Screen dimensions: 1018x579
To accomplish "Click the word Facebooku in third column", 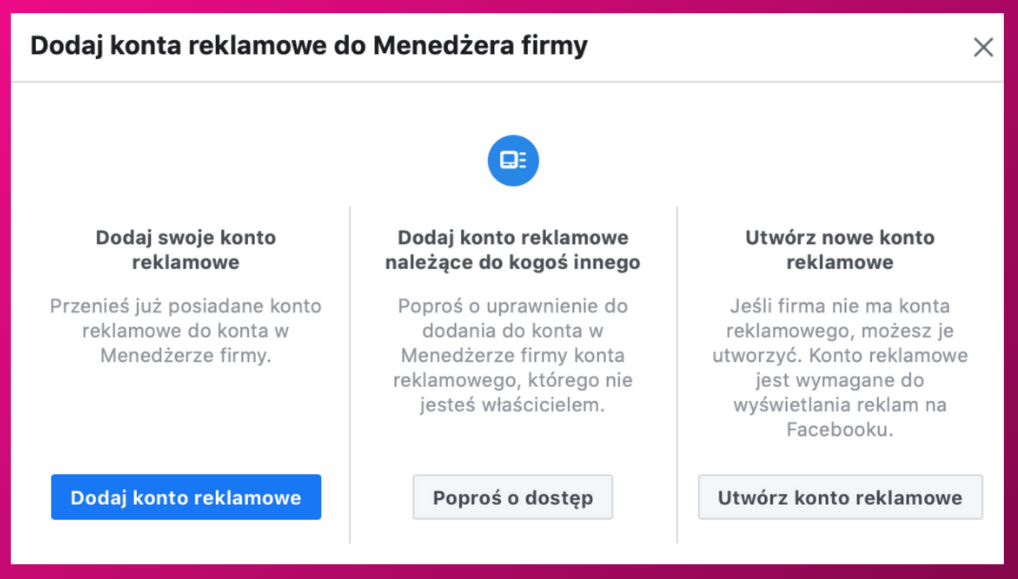I will (x=840, y=430).
